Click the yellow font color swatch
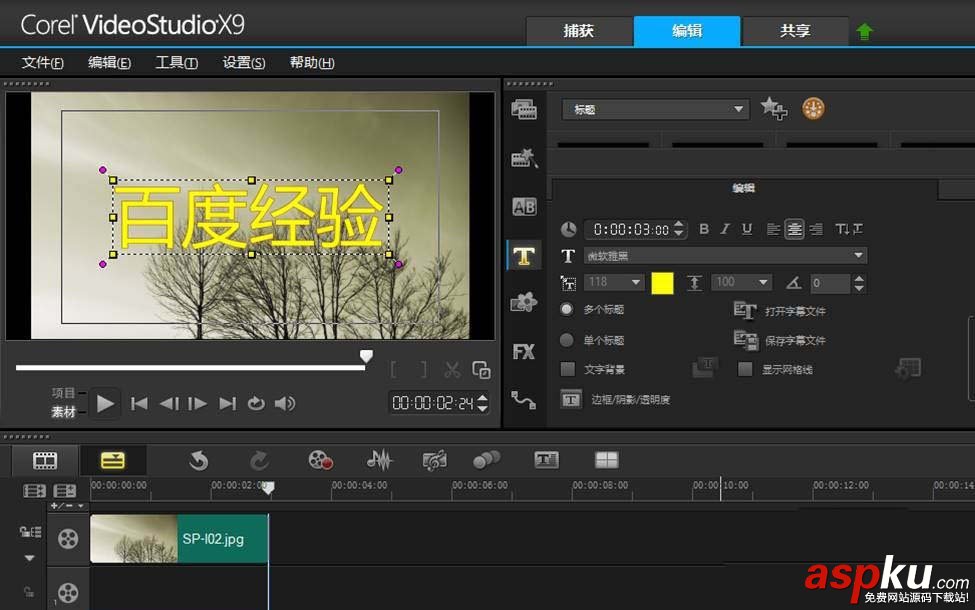This screenshot has height=610, width=975. [x=663, y=282]
